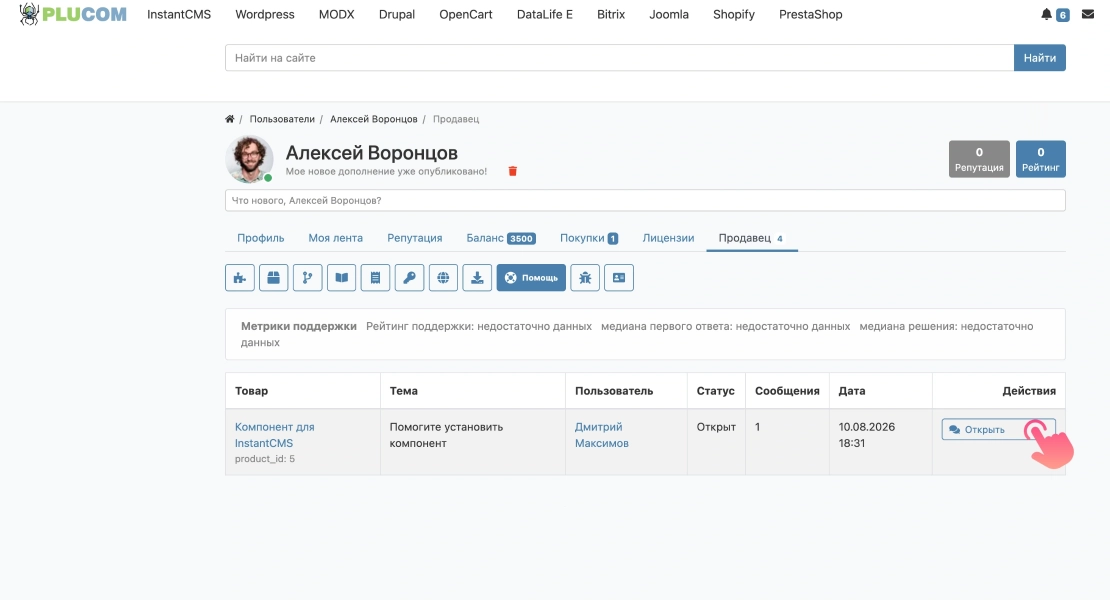
Task: Click the download icon button
Action: coord(477,277)
